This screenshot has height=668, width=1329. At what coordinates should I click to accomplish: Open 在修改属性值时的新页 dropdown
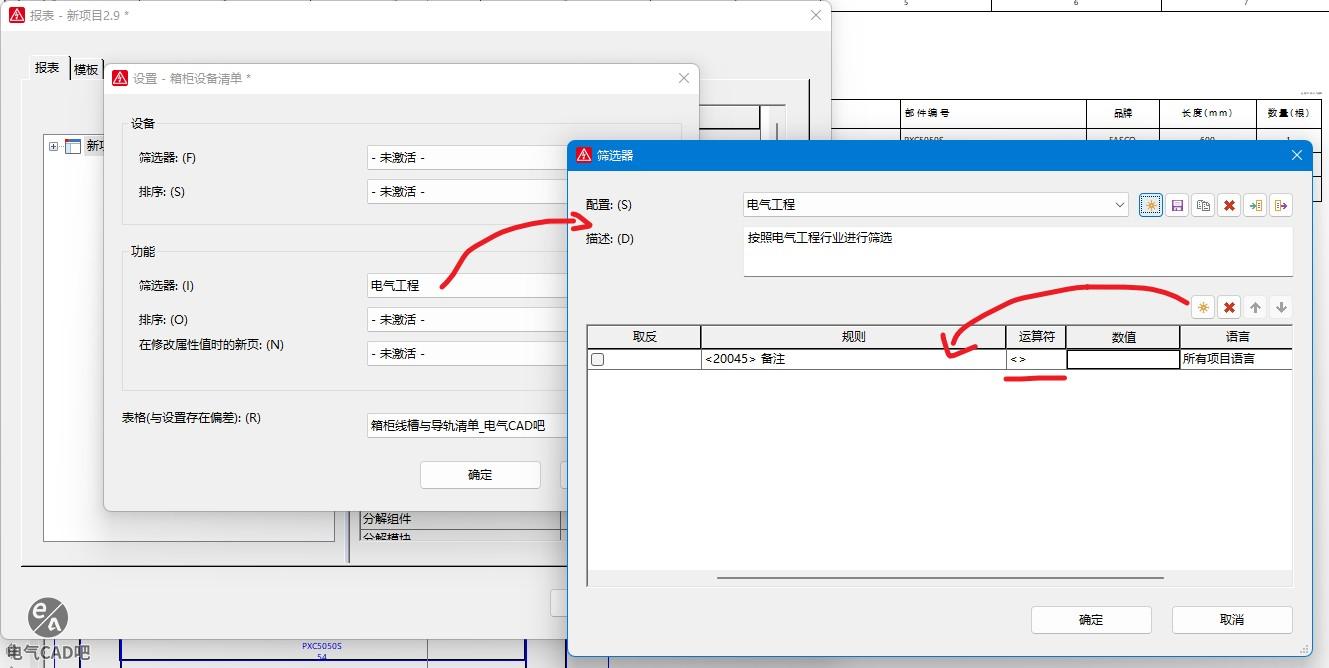pyautogui.click(x=467, y=354)
